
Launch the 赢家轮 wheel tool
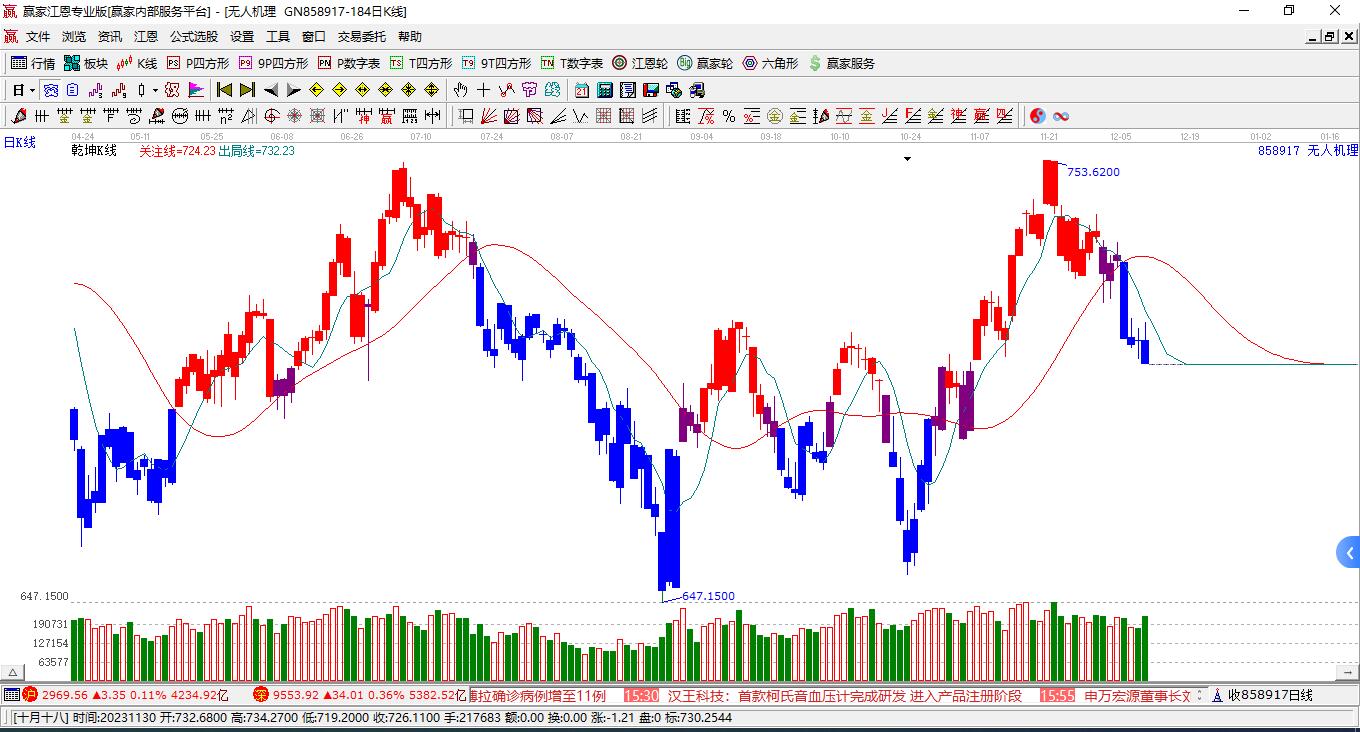(x=705, y=63)
